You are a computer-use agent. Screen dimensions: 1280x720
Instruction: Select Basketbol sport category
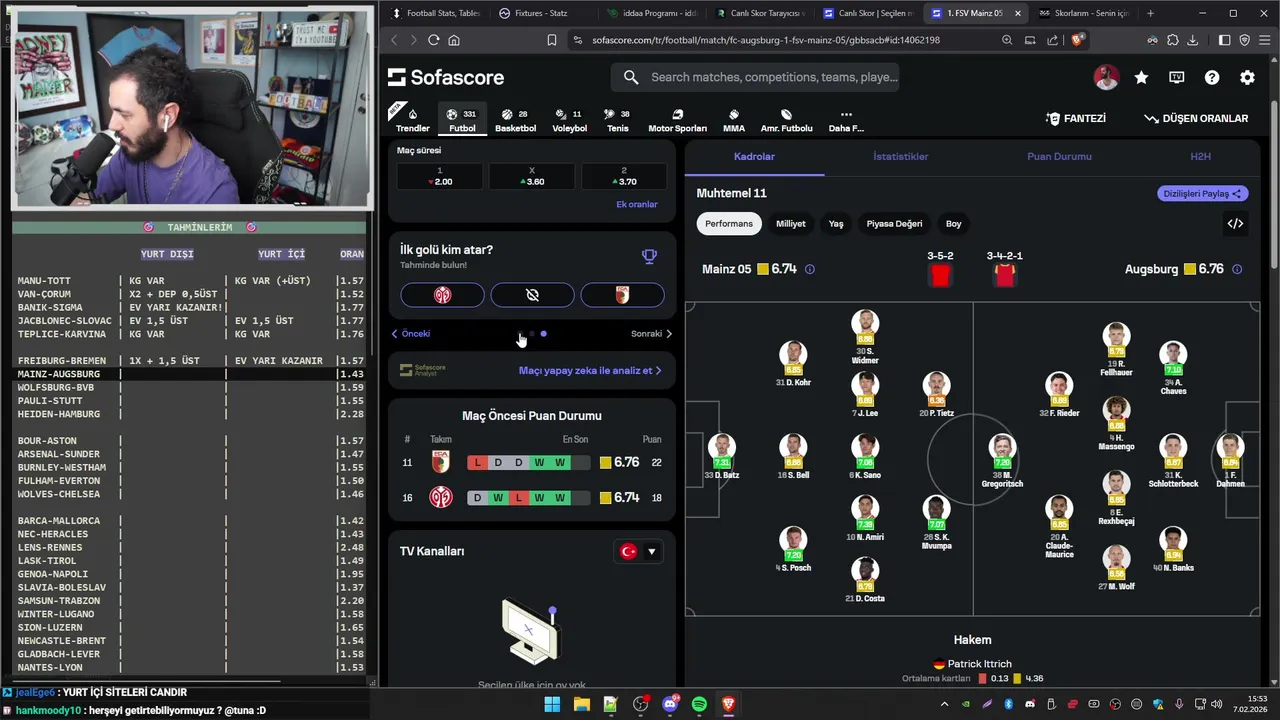(x=515, y=120)
